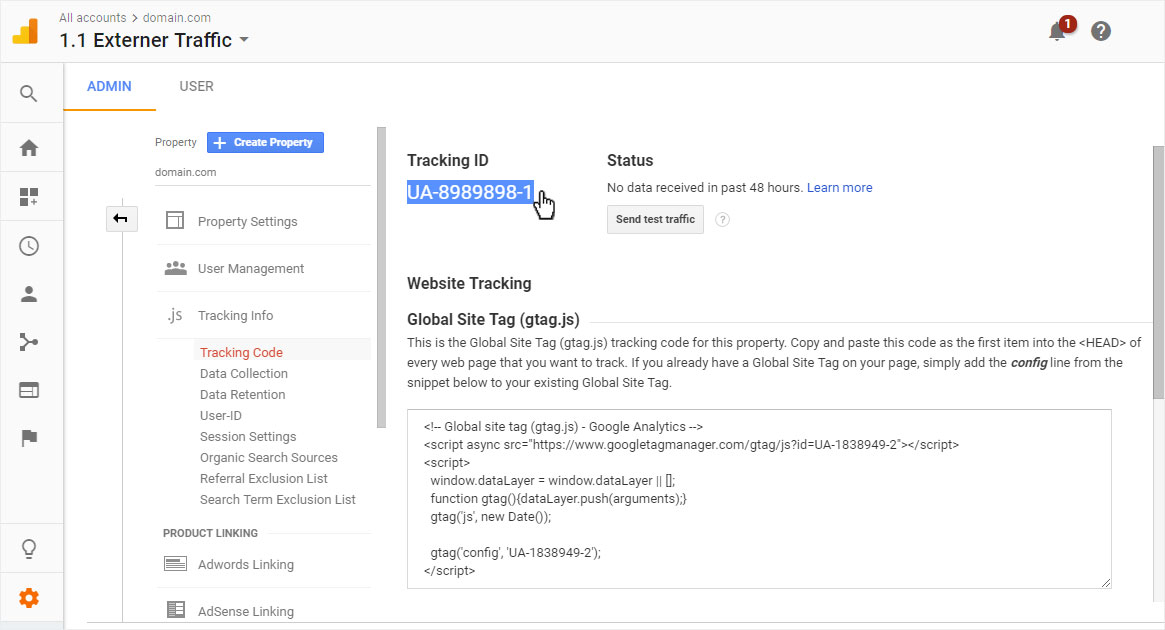Viewport: 1165px width, 630px height.
Task: Open Search Term Exclusion List
Action: coord(278,499)
